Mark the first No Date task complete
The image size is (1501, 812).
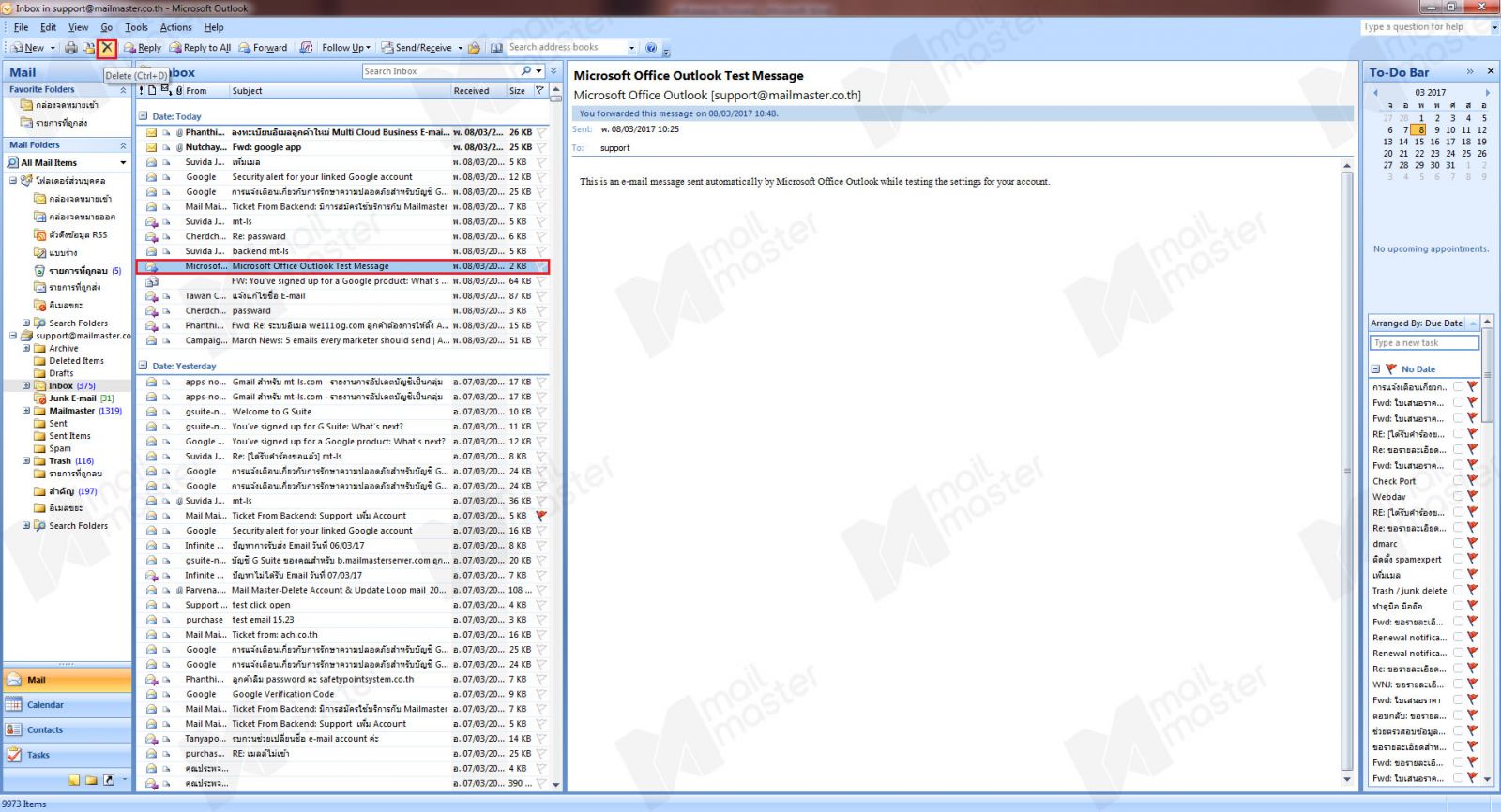pos(1458,386)
